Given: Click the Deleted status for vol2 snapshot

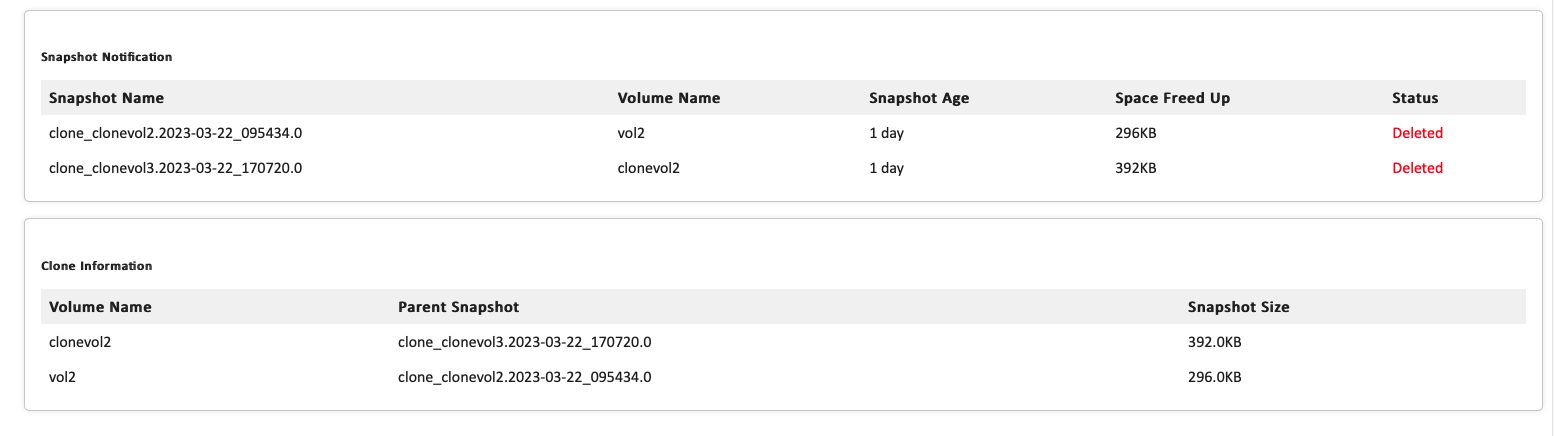Looking at the screenshot, I should (1417, 133).
